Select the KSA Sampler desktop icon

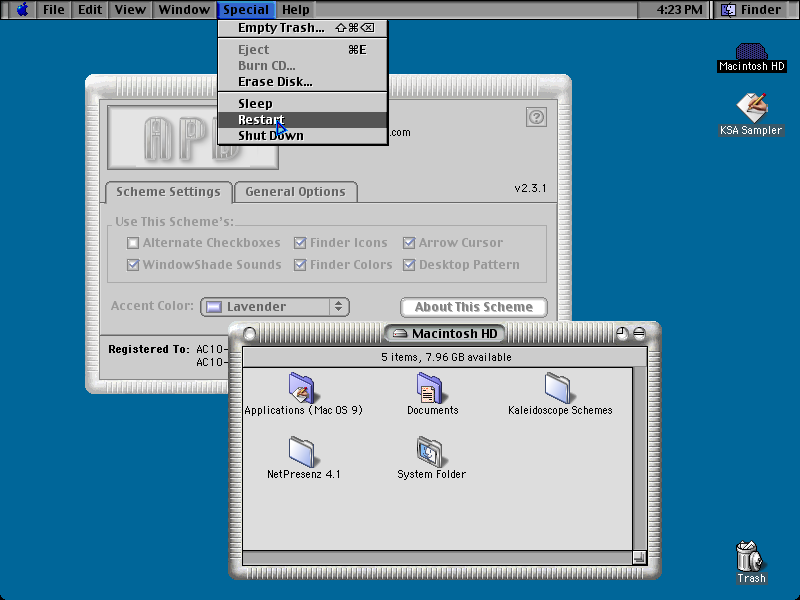752,107
